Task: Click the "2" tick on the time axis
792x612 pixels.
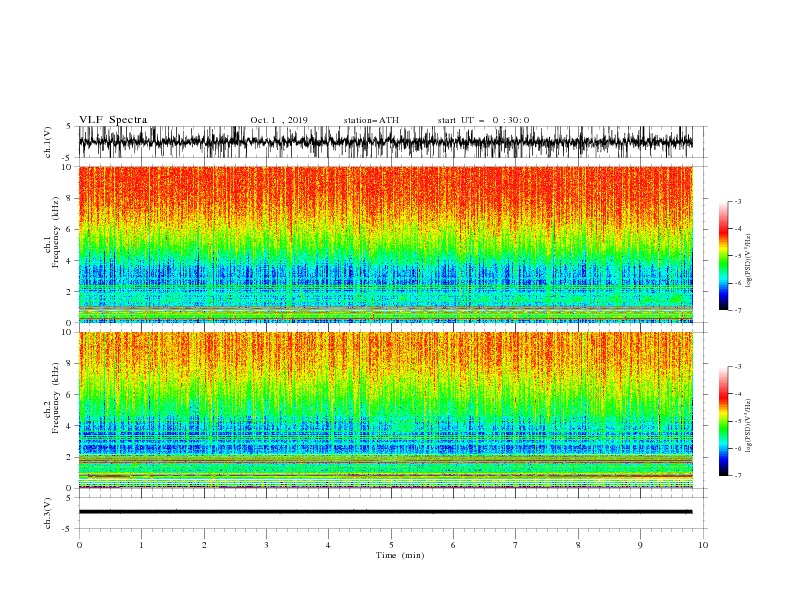Action: (204, 545)
